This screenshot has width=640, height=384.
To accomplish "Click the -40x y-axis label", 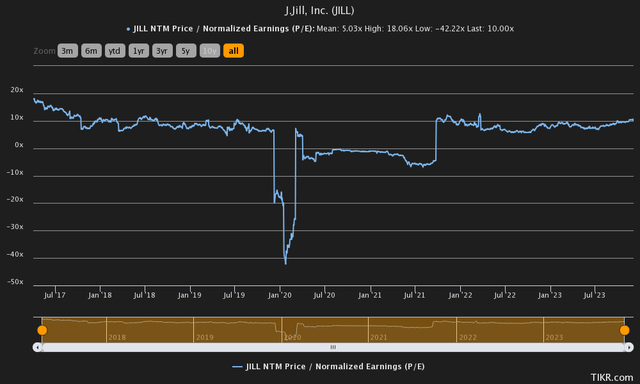I will [x=15, y=255].
